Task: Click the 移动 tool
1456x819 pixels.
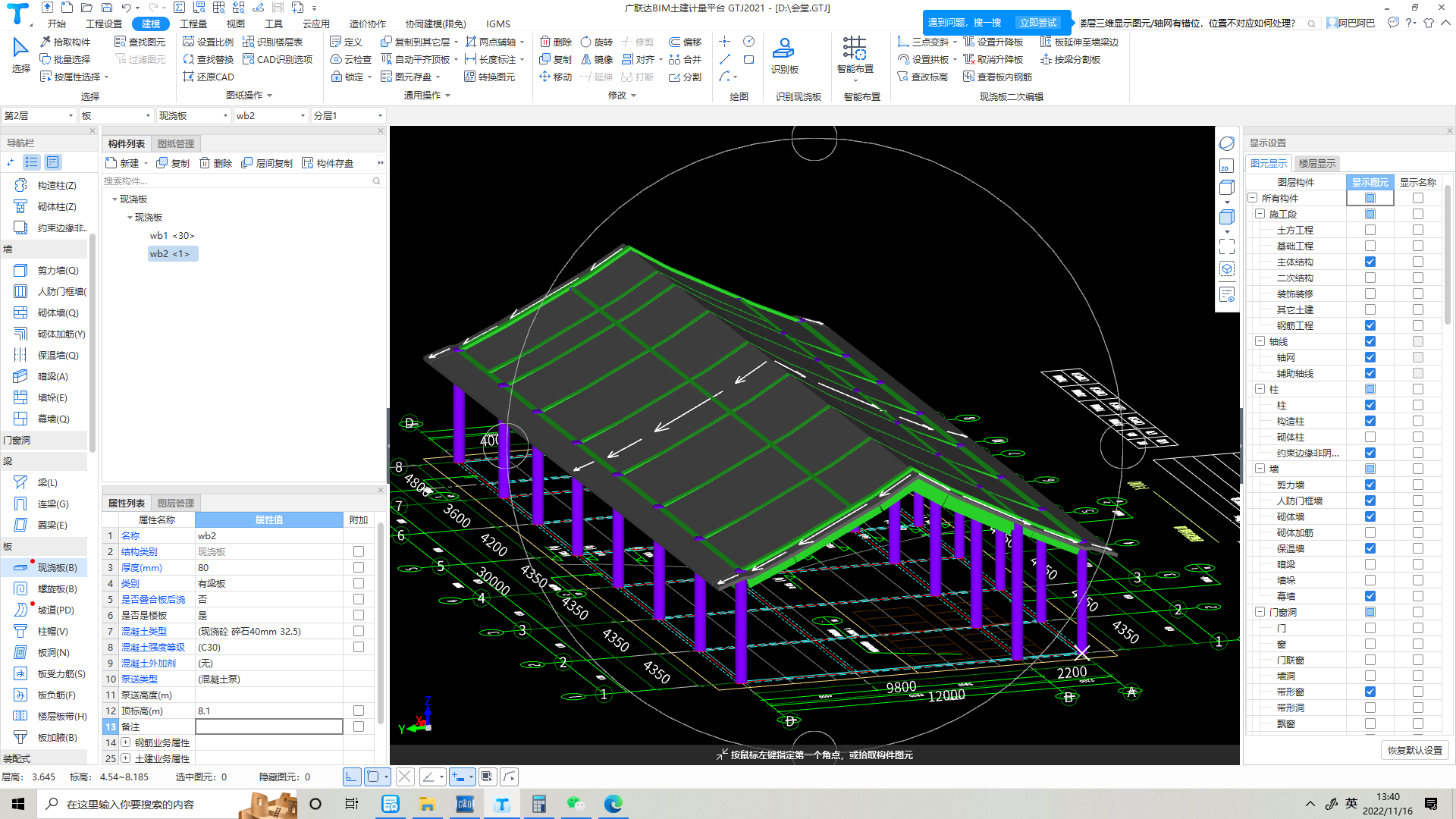Action: click(556, 77)
